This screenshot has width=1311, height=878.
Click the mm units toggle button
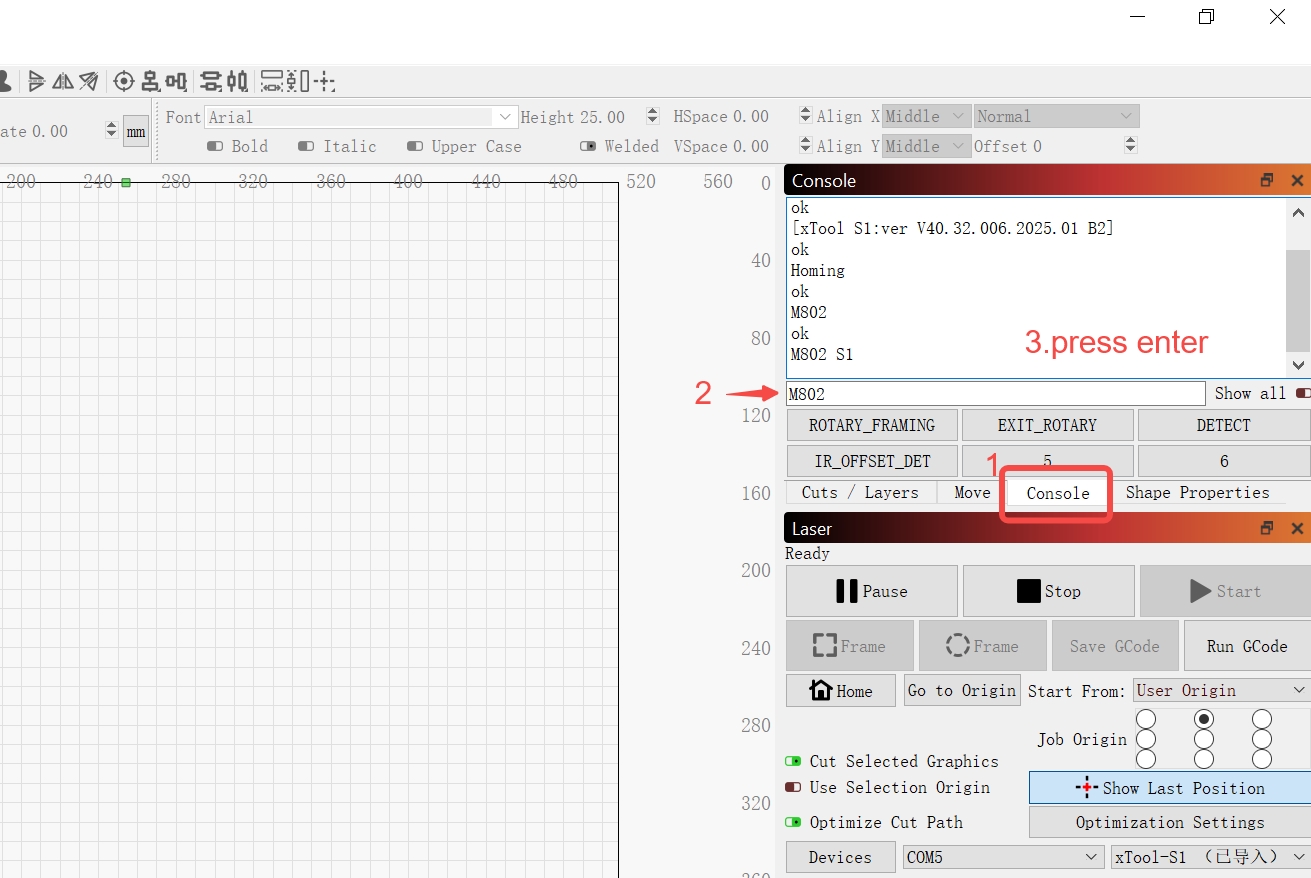(136, 132)
